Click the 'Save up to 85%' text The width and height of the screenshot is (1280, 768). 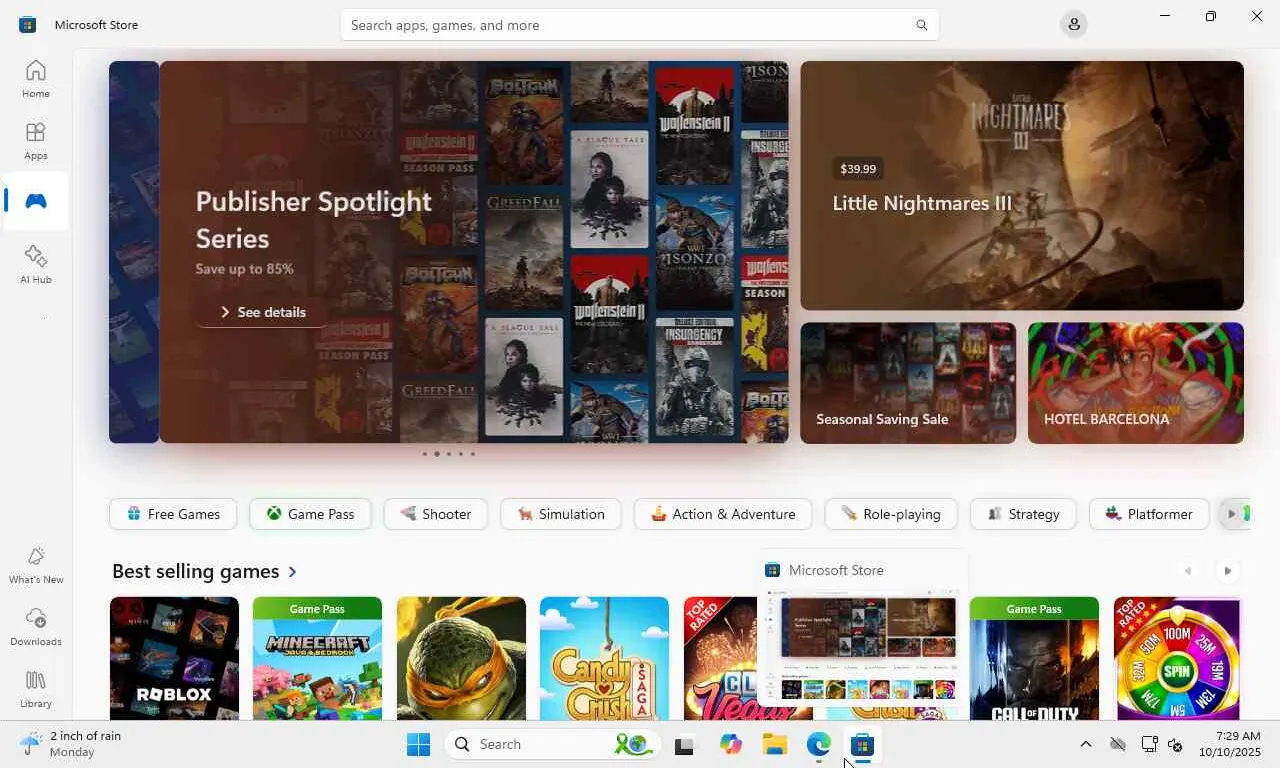point(244,269)
